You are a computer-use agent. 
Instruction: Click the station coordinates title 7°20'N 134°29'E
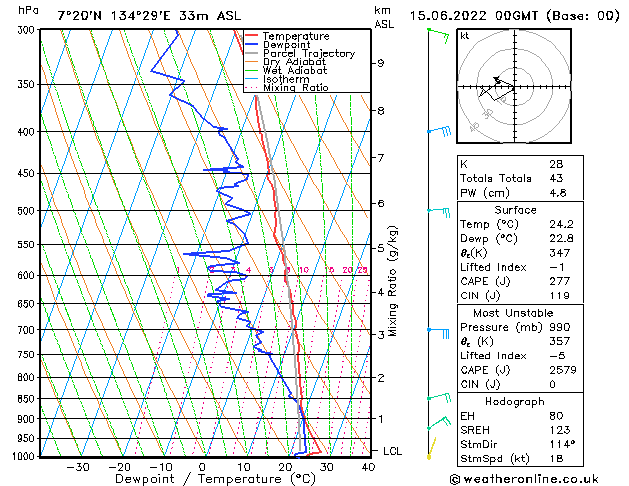[114, 16]
